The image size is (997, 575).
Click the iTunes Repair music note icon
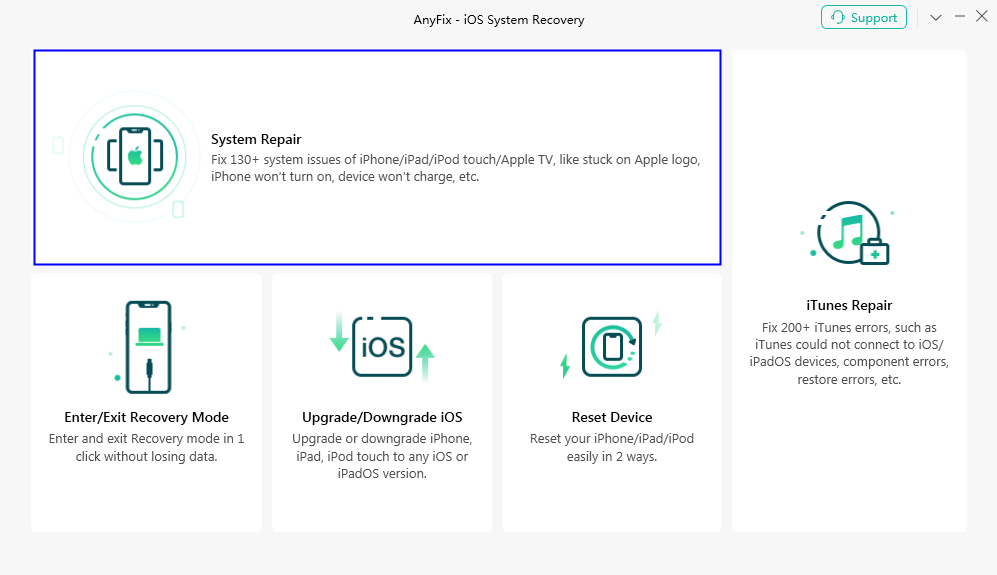[849, 233]
